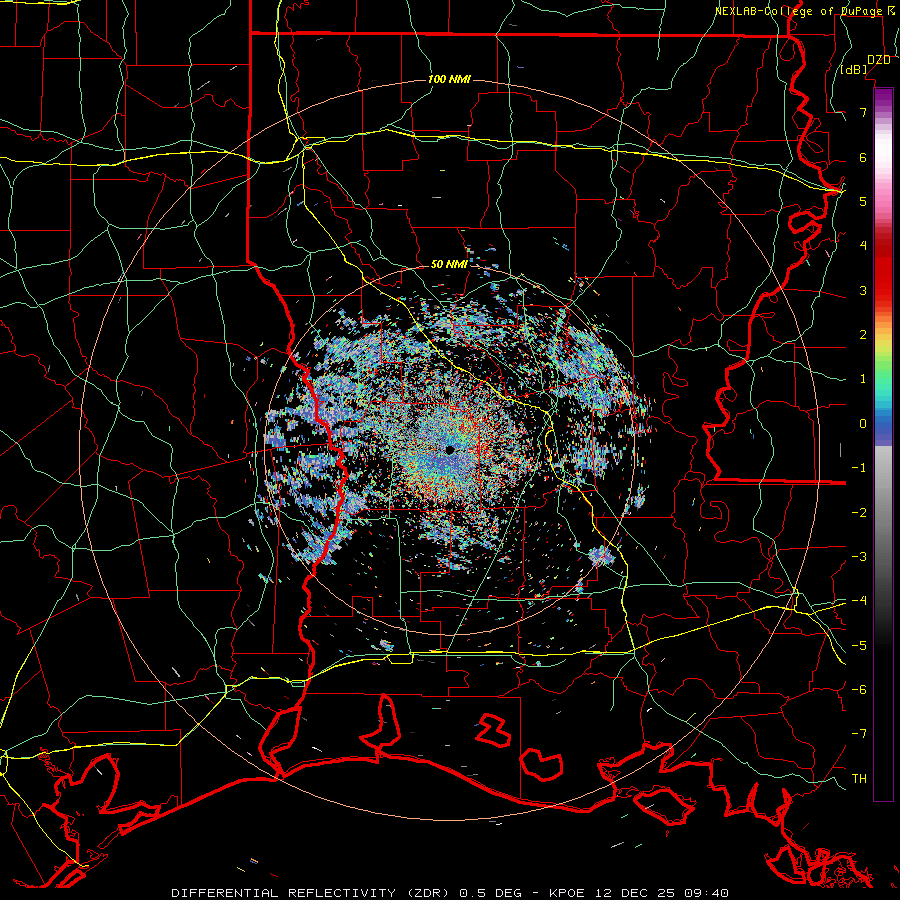Click the -4 tick label on color scale
Image resolution: width=900 pixels, height=900 pixels.
click(859, 601)
